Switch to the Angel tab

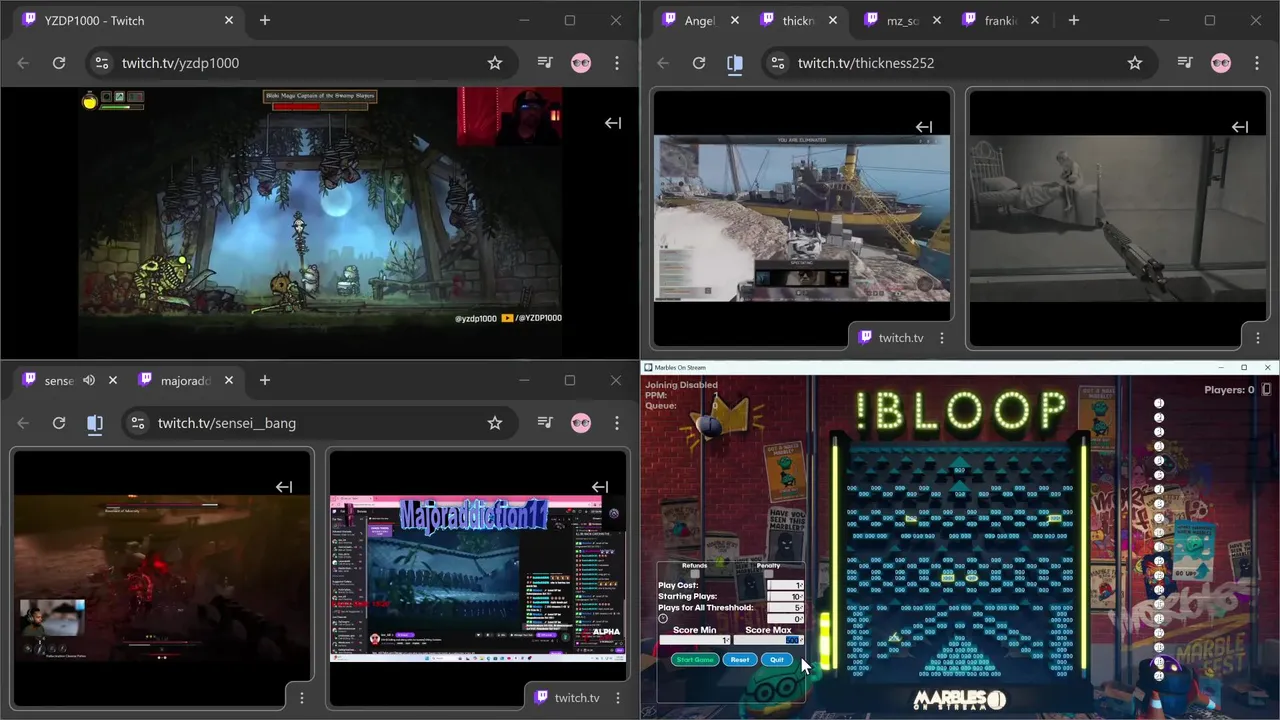(x=700, y=20)
